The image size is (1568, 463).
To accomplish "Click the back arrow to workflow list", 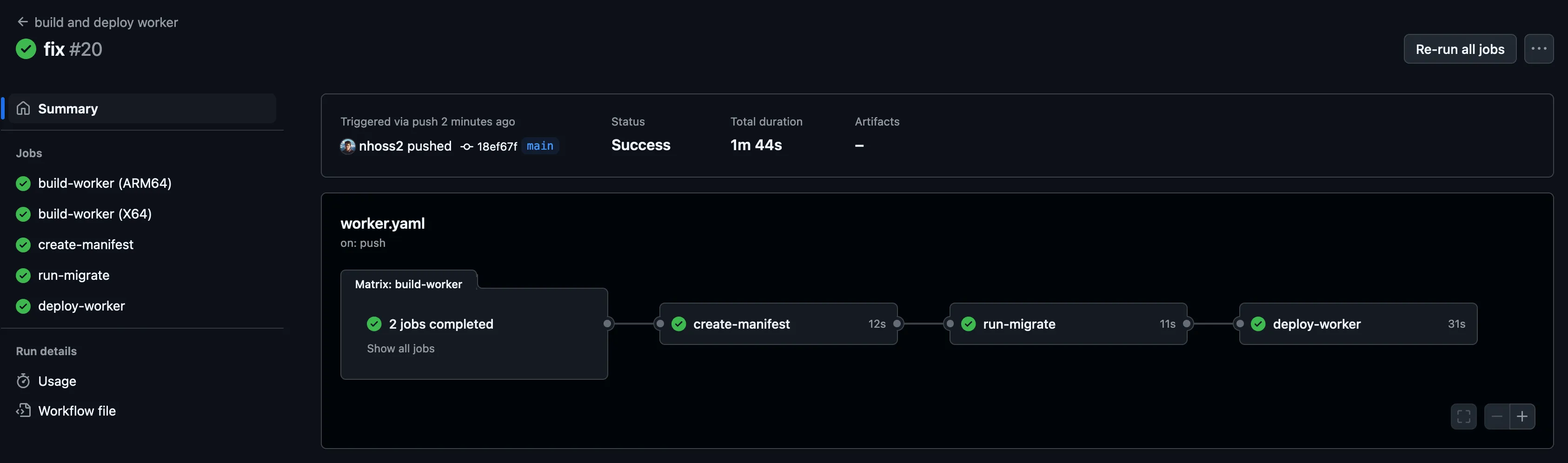I will pos(22,22).
